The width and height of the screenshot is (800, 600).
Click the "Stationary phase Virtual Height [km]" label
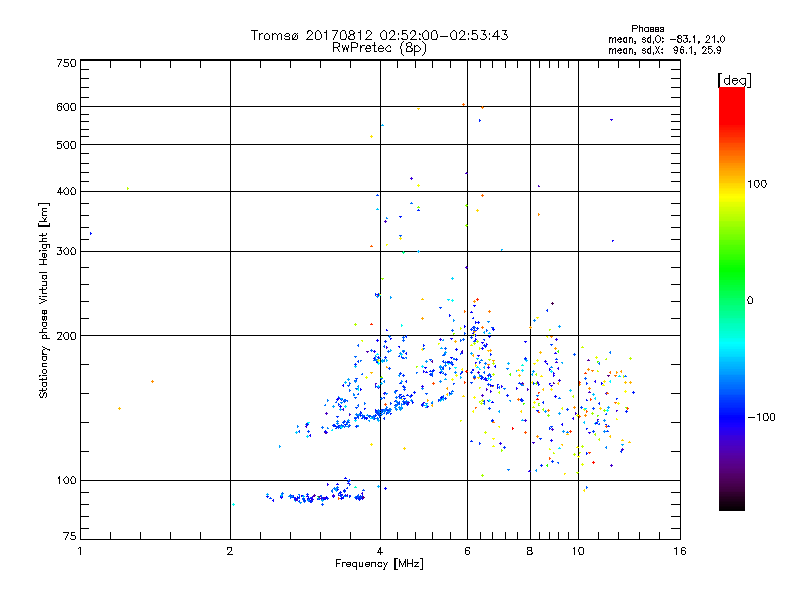[x=44, y=301]
